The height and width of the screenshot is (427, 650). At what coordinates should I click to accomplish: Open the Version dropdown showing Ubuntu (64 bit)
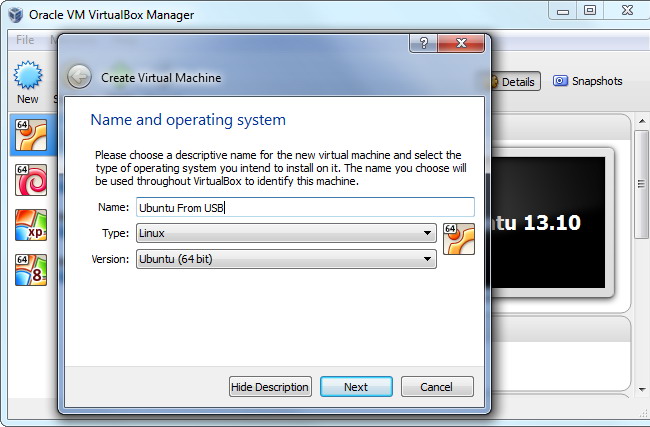point(286,259)
